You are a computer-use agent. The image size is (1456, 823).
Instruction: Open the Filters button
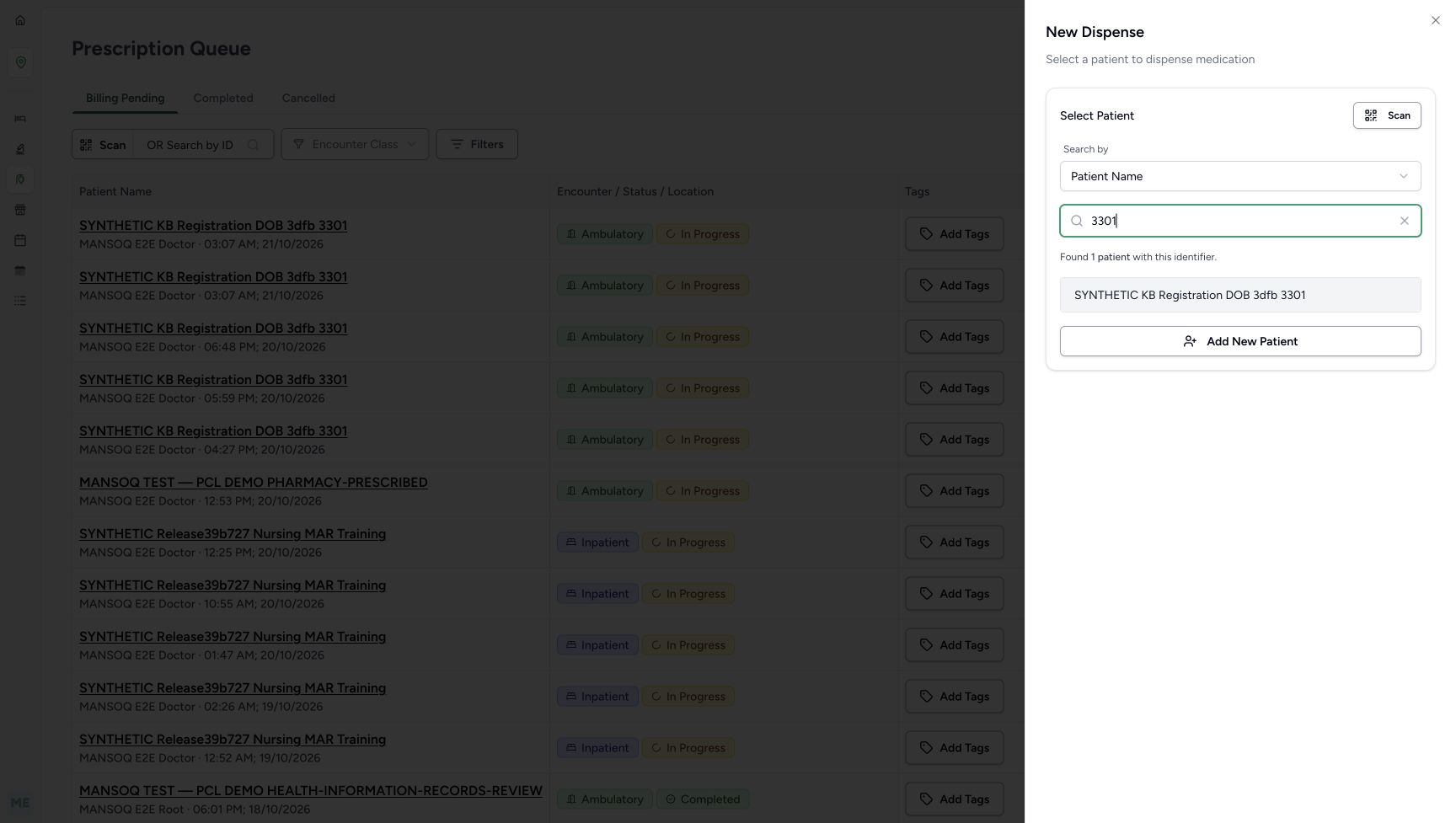click(x=477, y=144)
